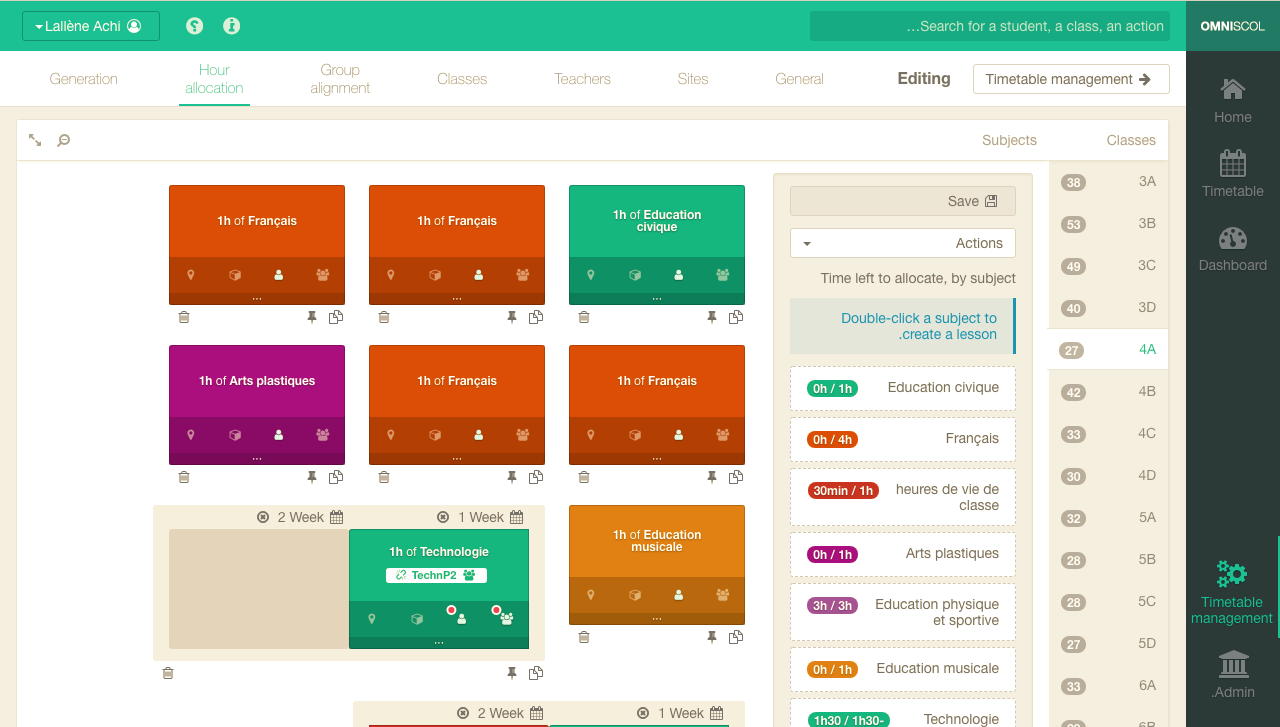Pin the Education civique lesson card

(712, 318)
